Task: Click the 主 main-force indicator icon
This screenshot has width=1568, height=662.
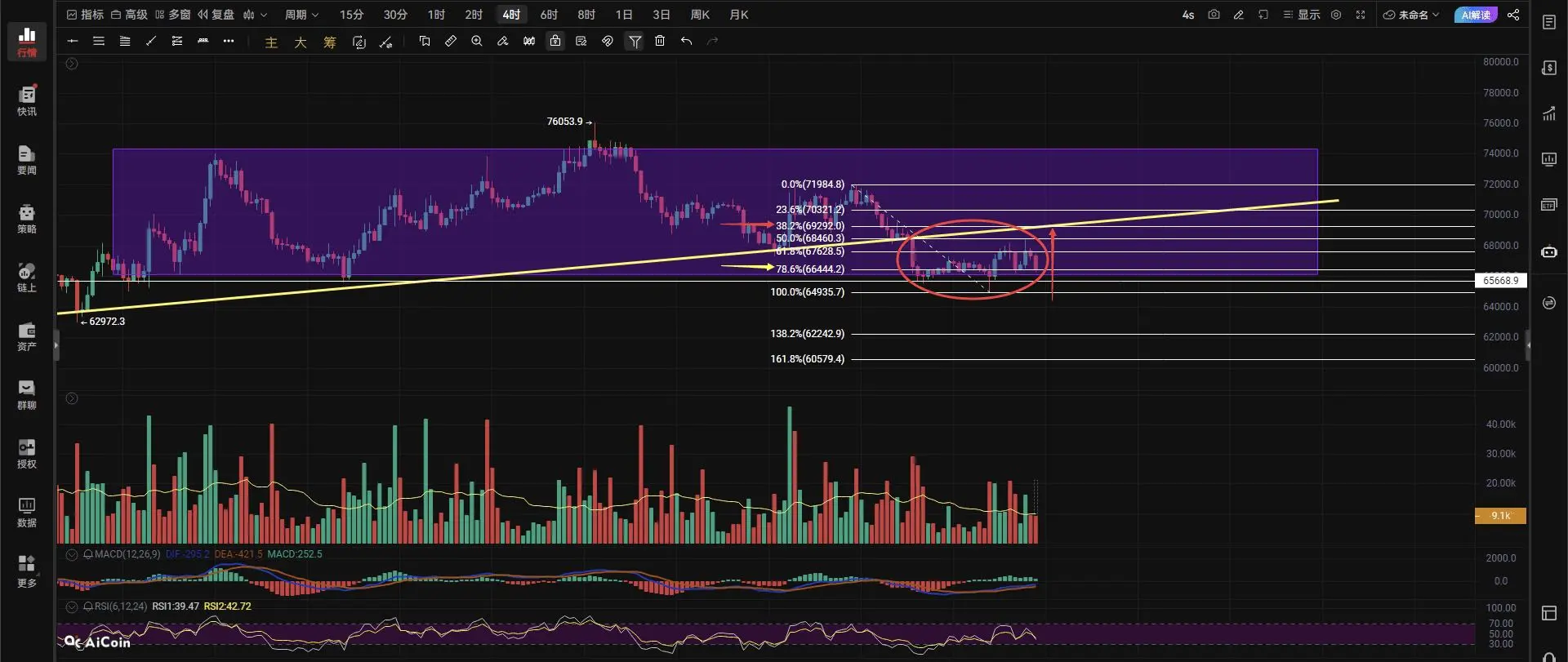Action: pyautogui.click(x=271, y=42)
